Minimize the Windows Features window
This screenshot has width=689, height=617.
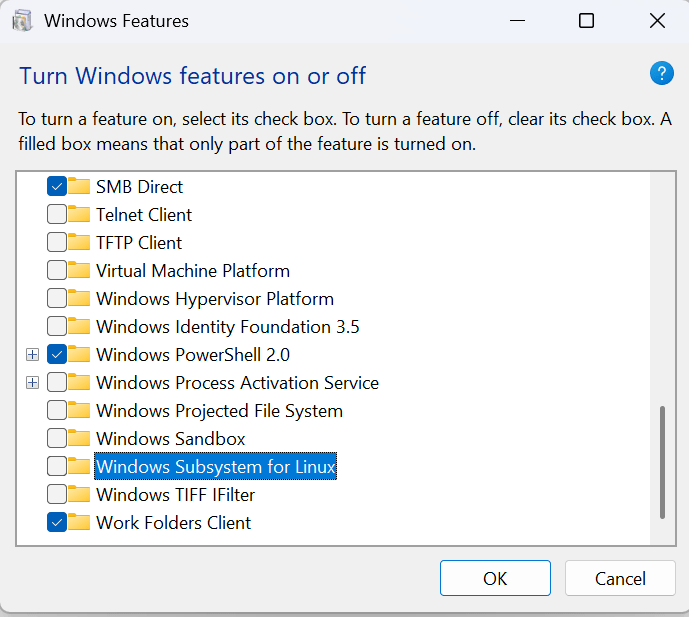pyautogui.click(x=517, y=21)
